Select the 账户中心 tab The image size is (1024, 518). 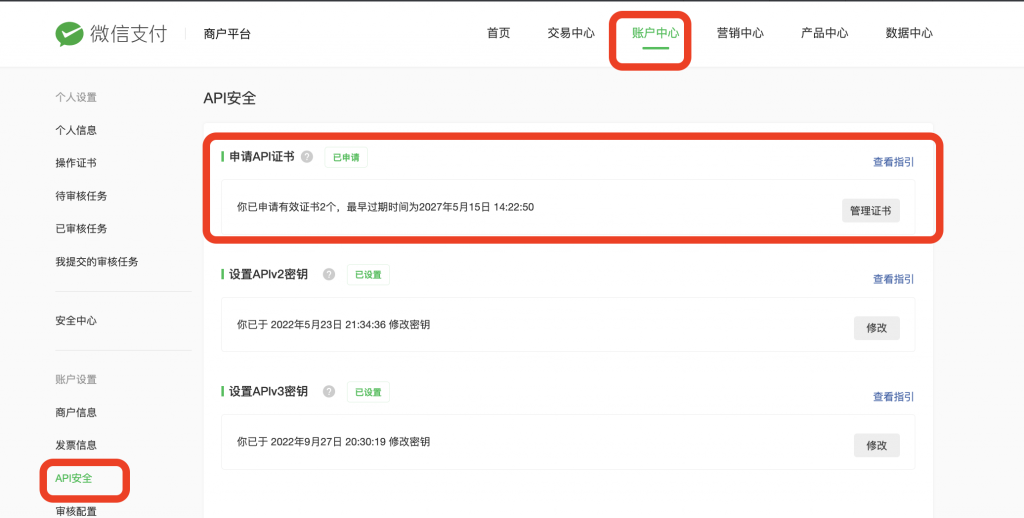tap(655, 33)
